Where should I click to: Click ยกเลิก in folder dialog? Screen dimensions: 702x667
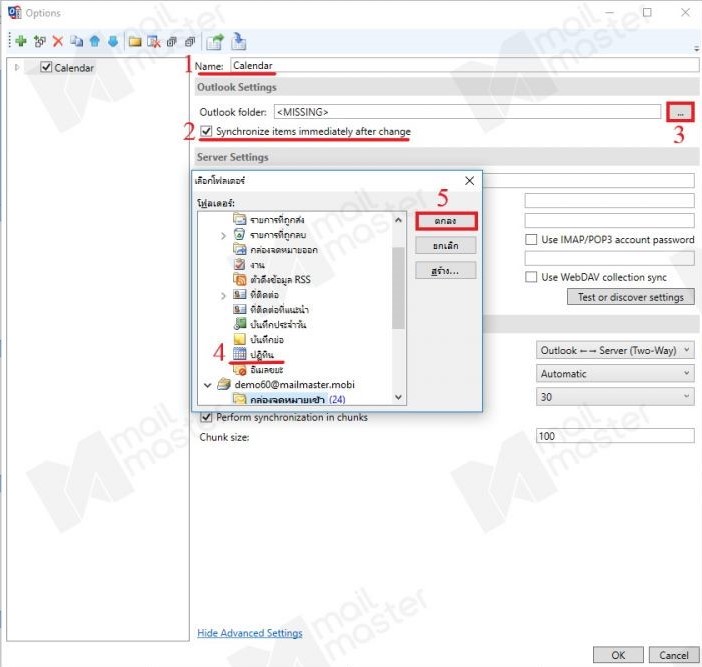point(446,246)
